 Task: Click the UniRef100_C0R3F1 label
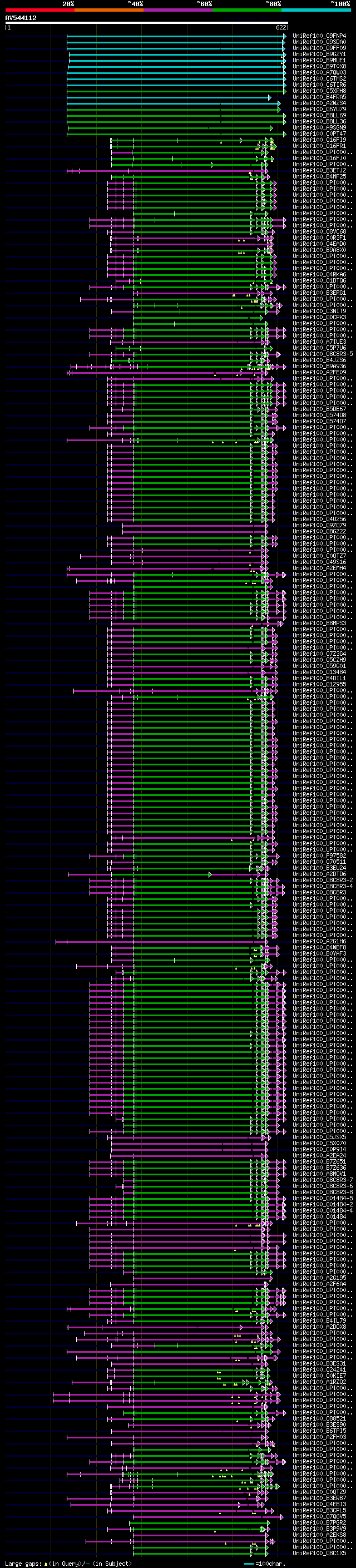319,238
